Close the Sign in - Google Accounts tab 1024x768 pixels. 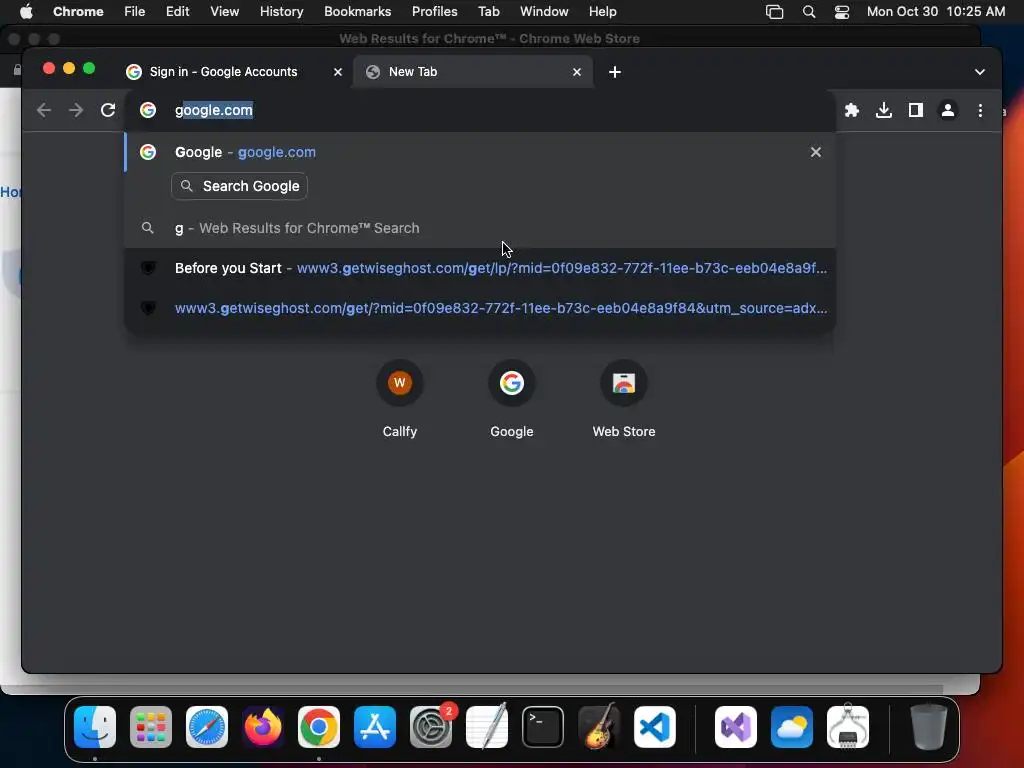(338, 72)
